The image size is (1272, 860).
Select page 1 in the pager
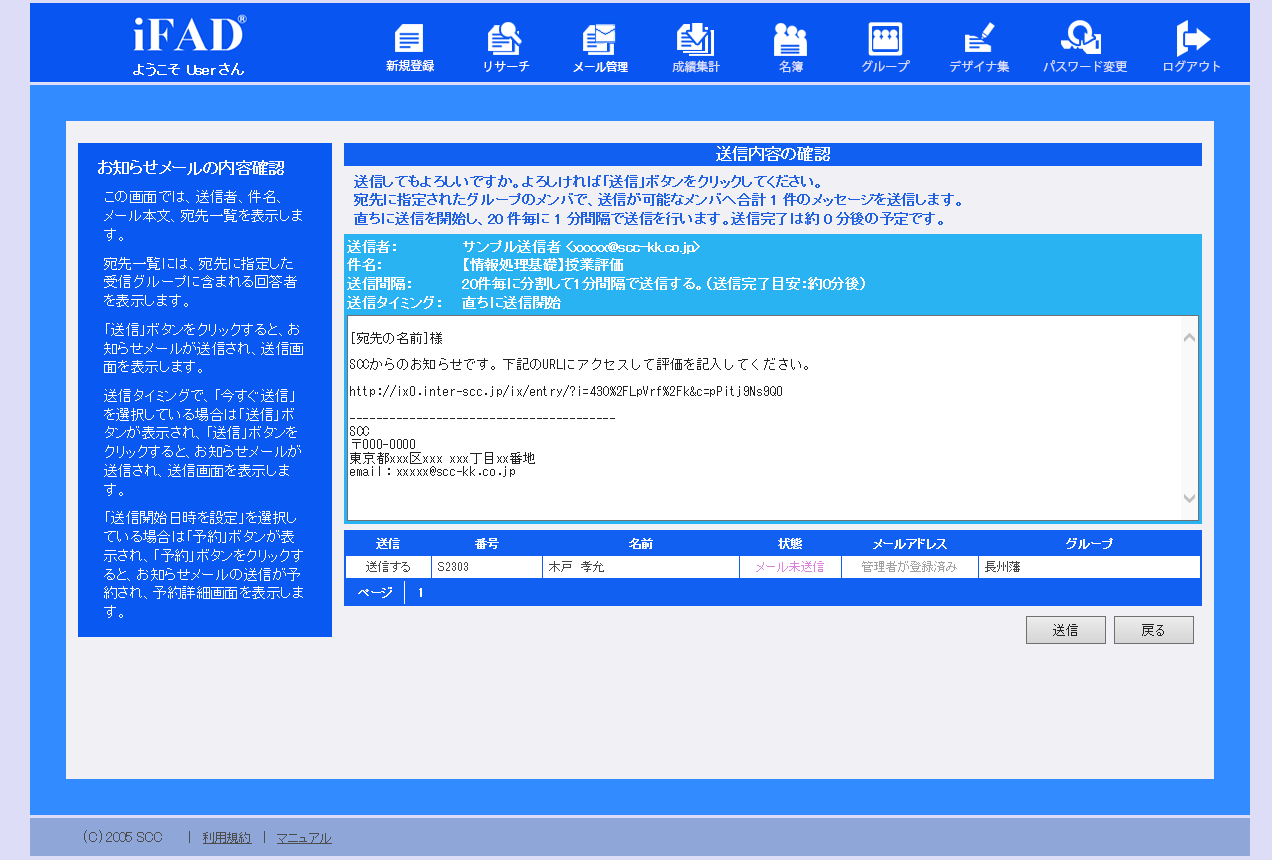(x=421, y=593)
